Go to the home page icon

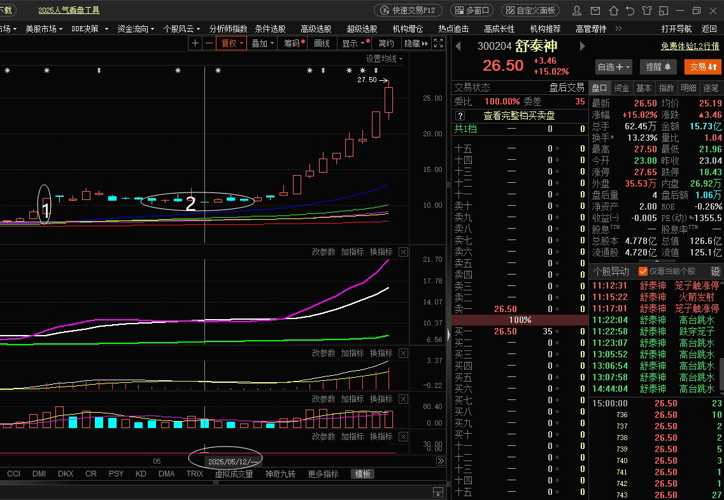[614, 10]
